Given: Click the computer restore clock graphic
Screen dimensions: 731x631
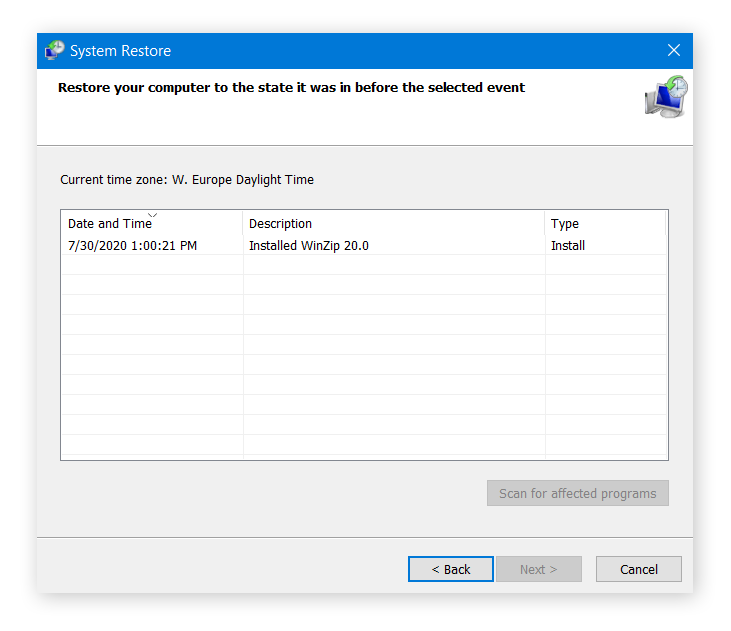Looking at the screenshot, I should [666, 97].
